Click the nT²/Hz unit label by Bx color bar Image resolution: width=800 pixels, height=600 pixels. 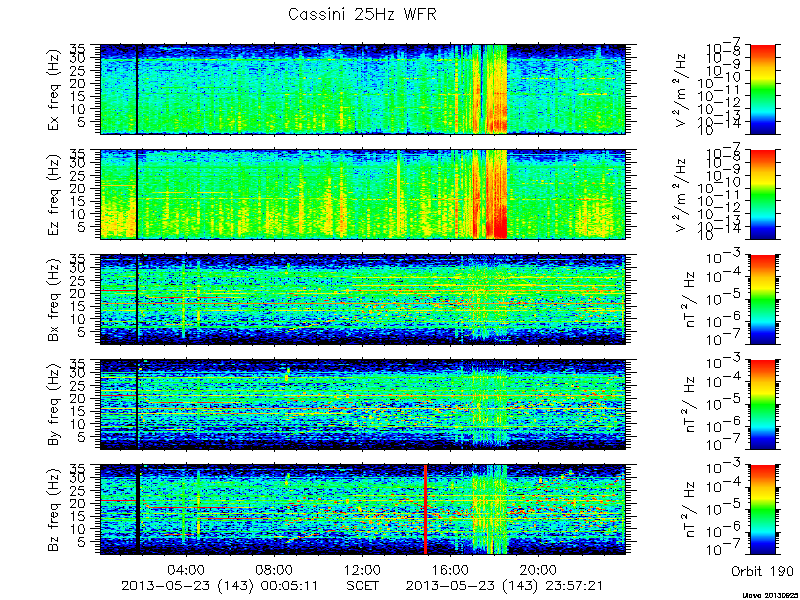(692, 299)
